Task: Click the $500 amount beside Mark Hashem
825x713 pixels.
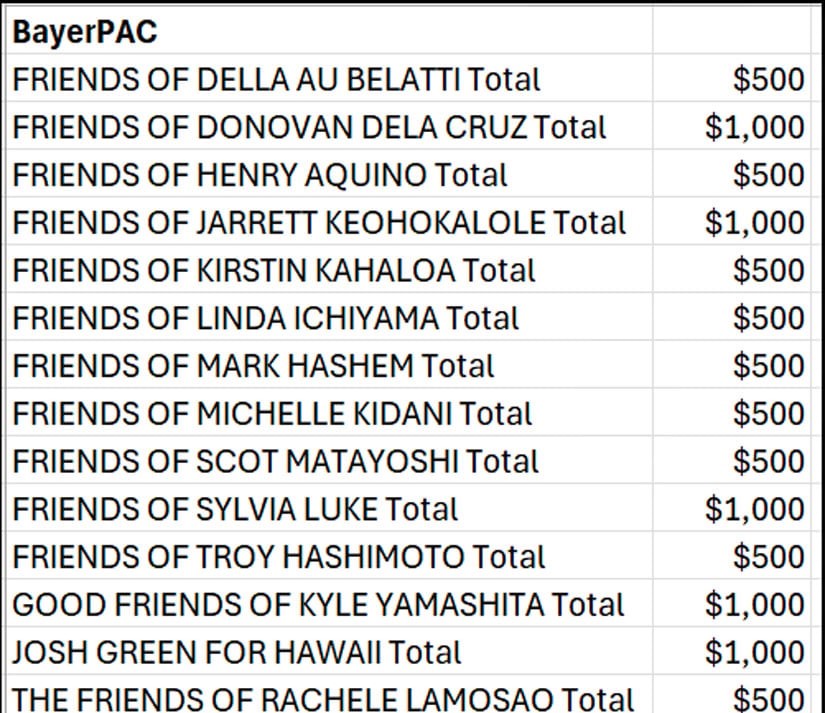Action: 768,365
